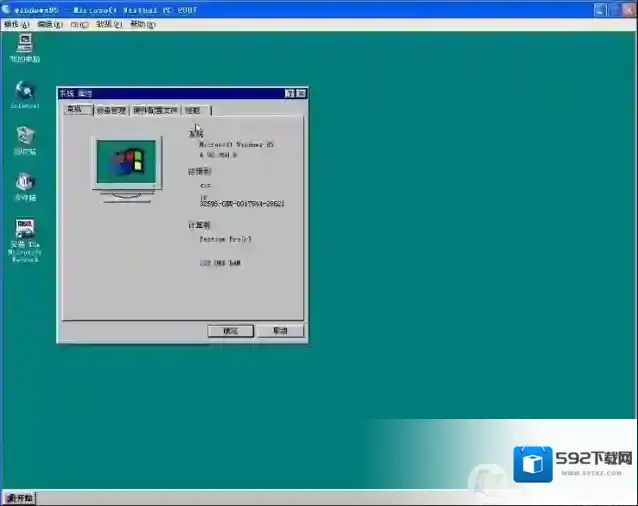Switch to the Device Manager (设备管理) tab

[111, 110]
